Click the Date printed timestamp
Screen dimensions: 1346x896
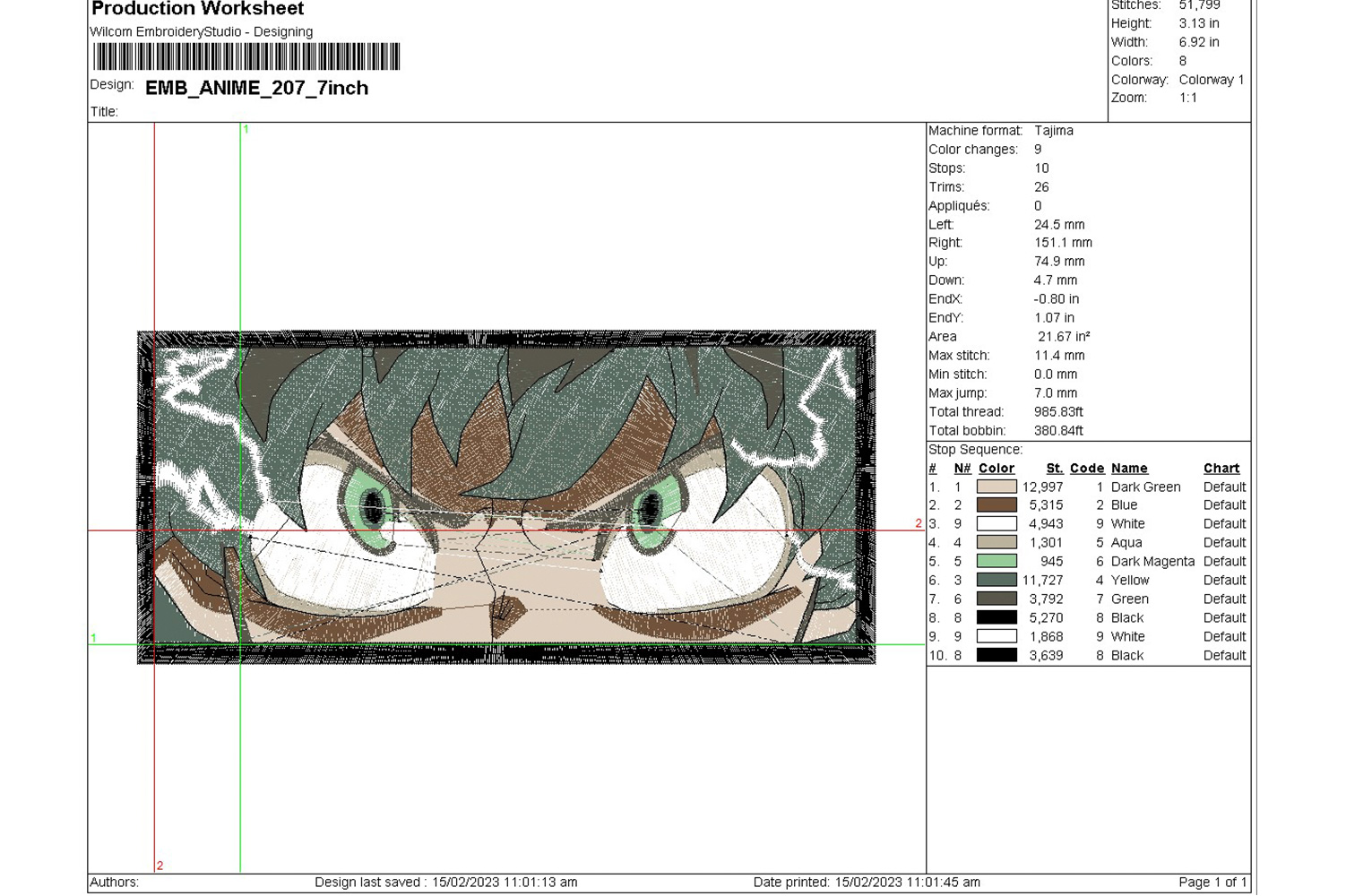click(x=866, y=883)
